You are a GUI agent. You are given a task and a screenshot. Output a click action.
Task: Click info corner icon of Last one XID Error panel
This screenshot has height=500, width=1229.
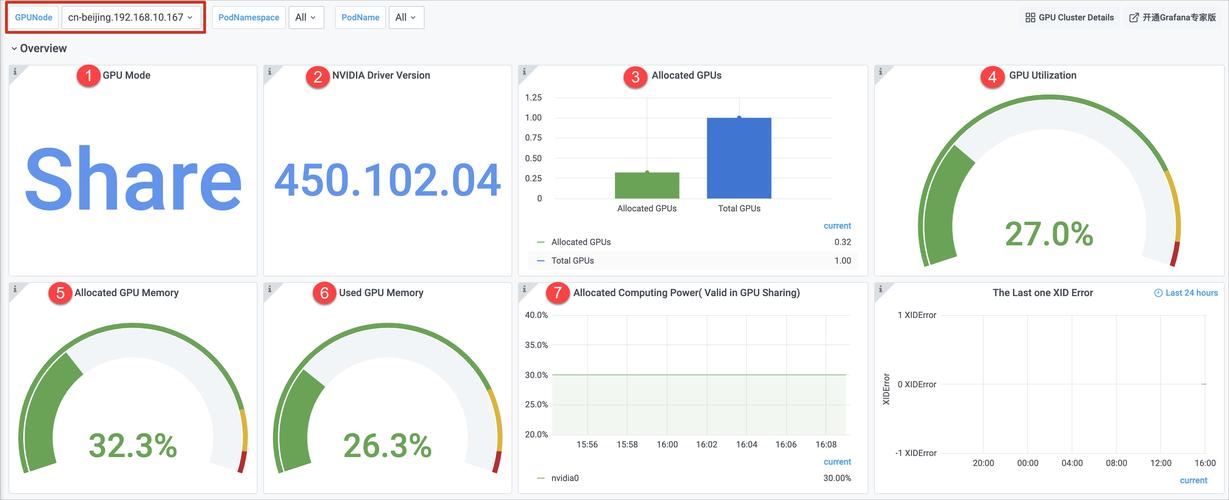click(880, 288)
